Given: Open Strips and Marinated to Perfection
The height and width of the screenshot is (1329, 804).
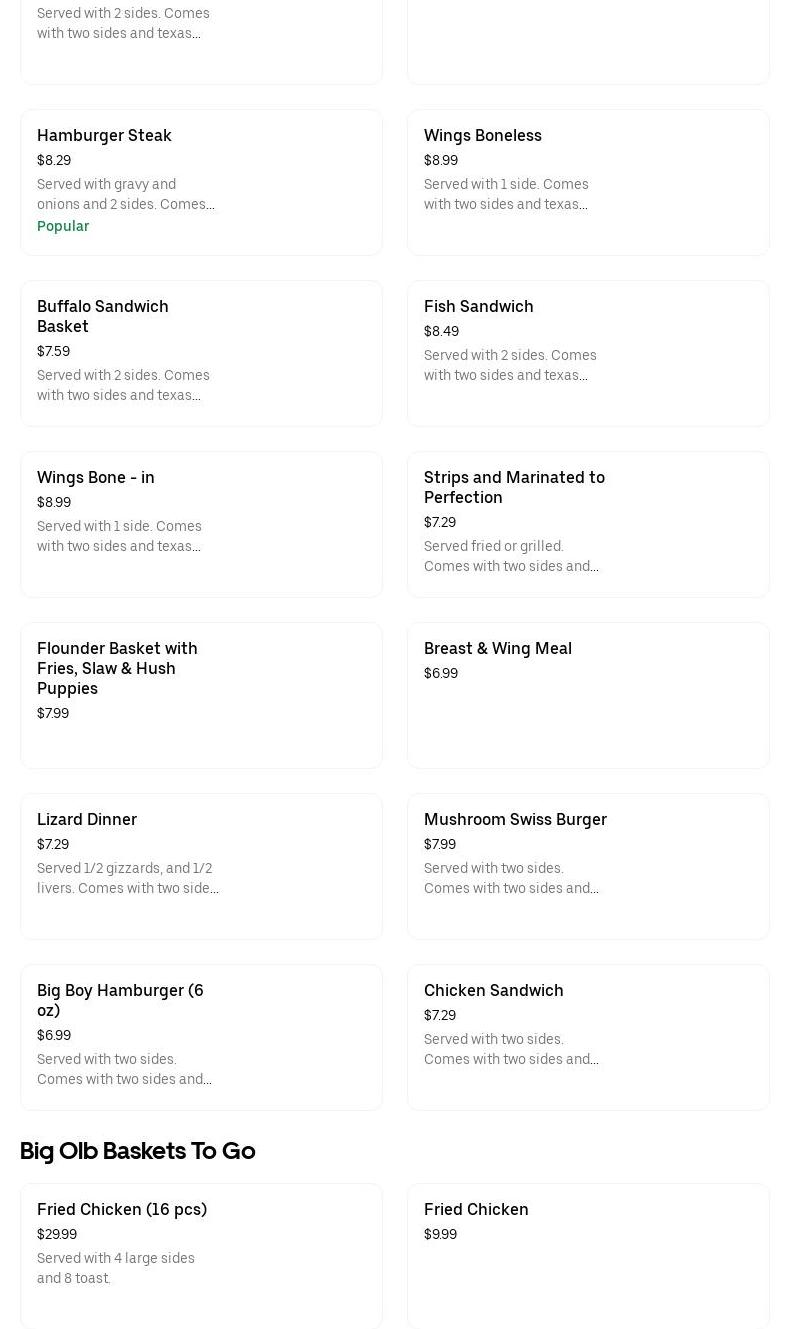Looking at the screenshot, I should coord(514,487).
